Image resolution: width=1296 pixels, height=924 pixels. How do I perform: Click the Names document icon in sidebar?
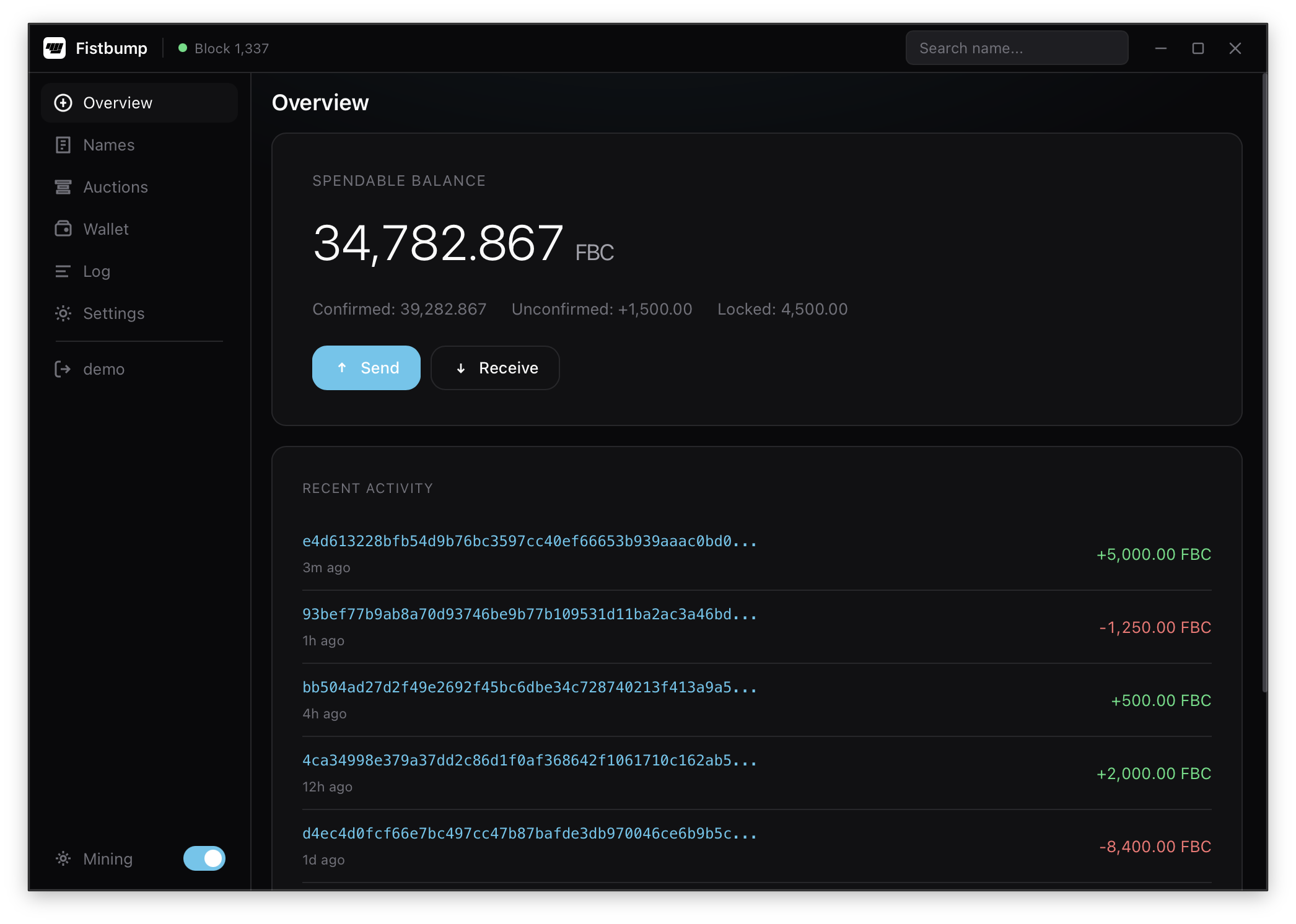click(63, 144)
